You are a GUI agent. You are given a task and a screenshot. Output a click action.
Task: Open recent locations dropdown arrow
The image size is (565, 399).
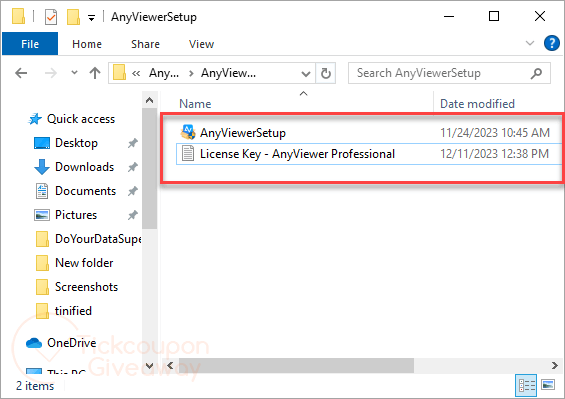[74, 73]
